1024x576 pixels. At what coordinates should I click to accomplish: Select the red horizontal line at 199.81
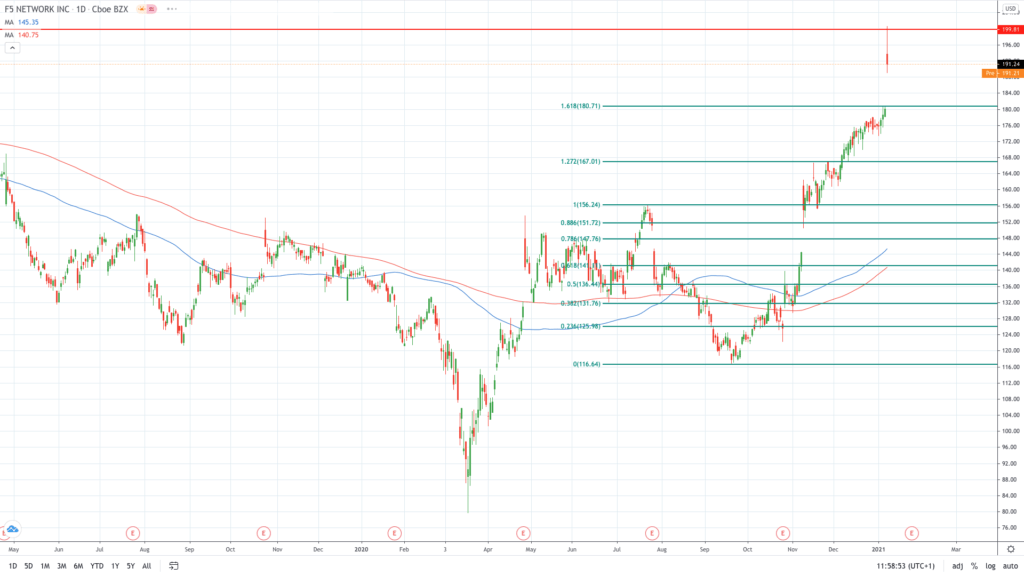click(x=500, y=30)
